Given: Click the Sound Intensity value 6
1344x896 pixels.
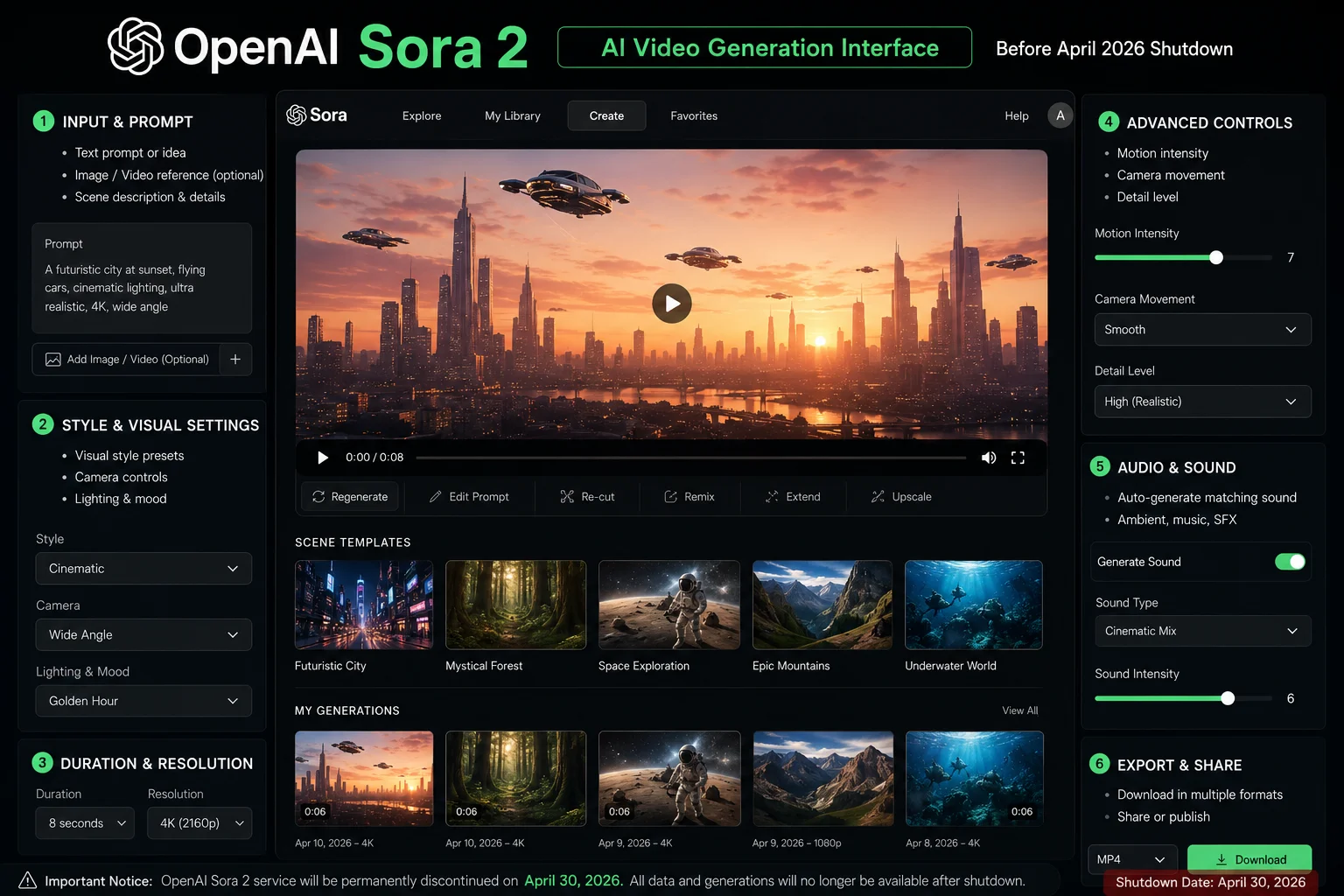Looking at the screenshot, I should [x=1291, y=698].
